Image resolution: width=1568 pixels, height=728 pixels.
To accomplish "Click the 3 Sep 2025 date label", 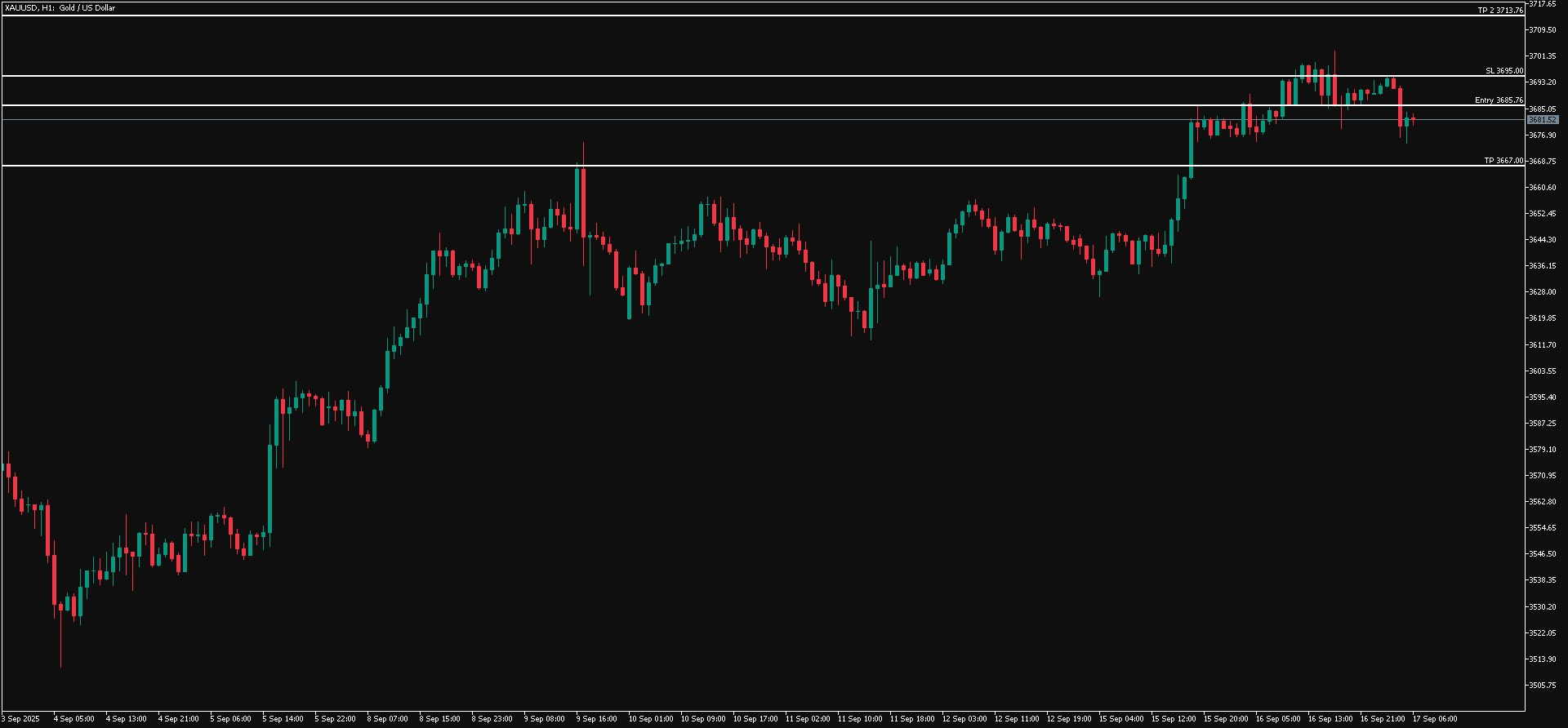I will [x=20, y=719].
